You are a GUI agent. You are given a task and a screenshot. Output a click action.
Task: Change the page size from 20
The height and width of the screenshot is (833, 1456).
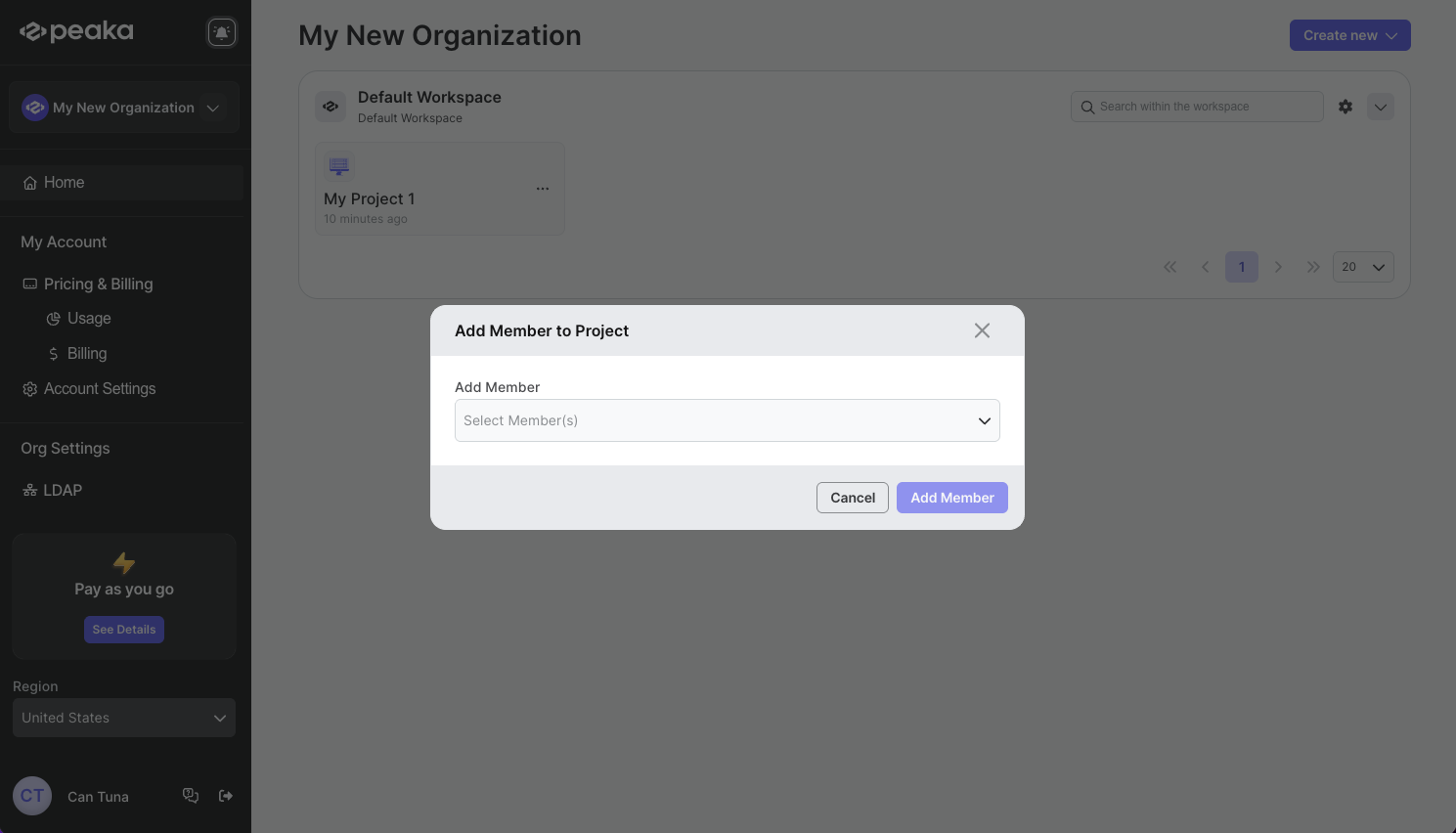[1362, 266]
